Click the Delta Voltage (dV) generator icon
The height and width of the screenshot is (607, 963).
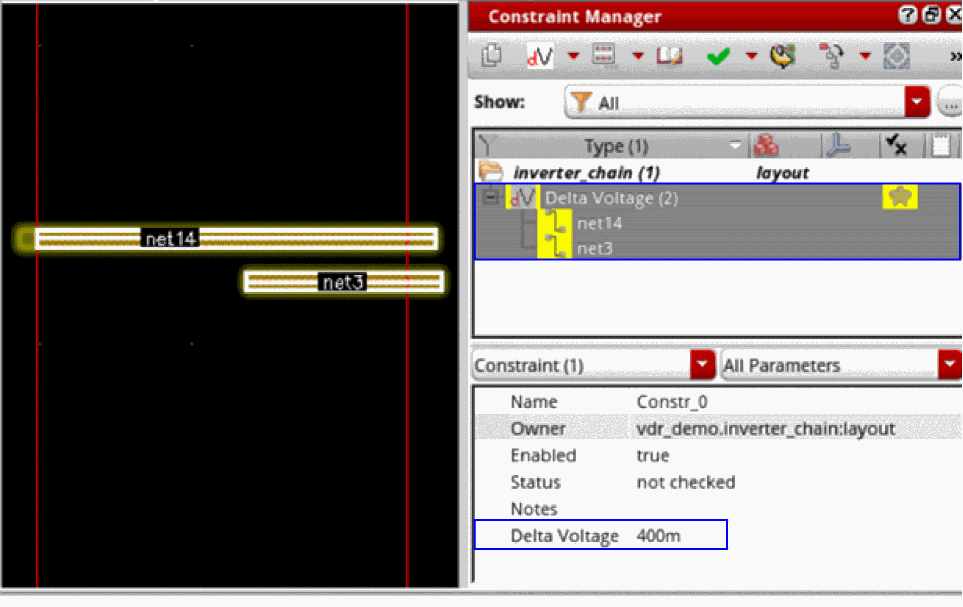pos(540,56)
